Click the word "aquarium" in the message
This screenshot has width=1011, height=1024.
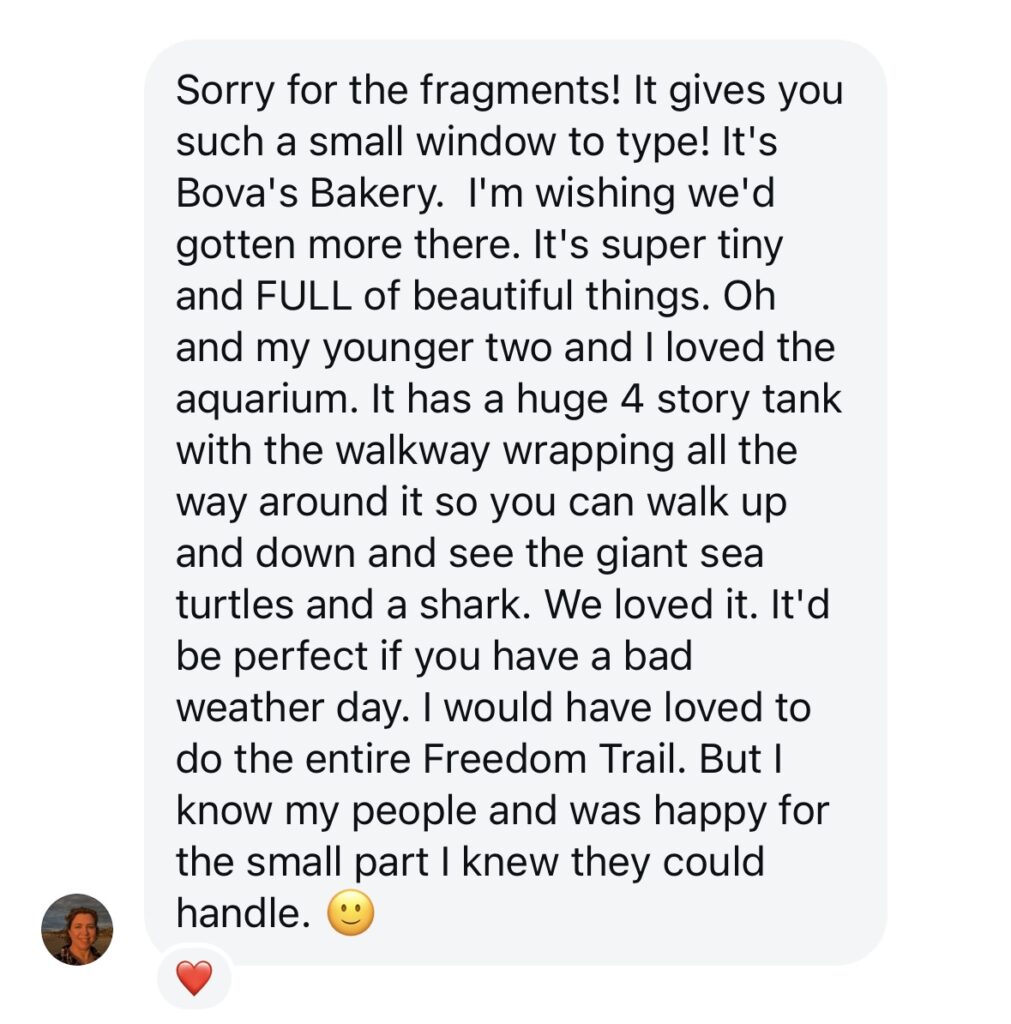click(x=265, y=400)
